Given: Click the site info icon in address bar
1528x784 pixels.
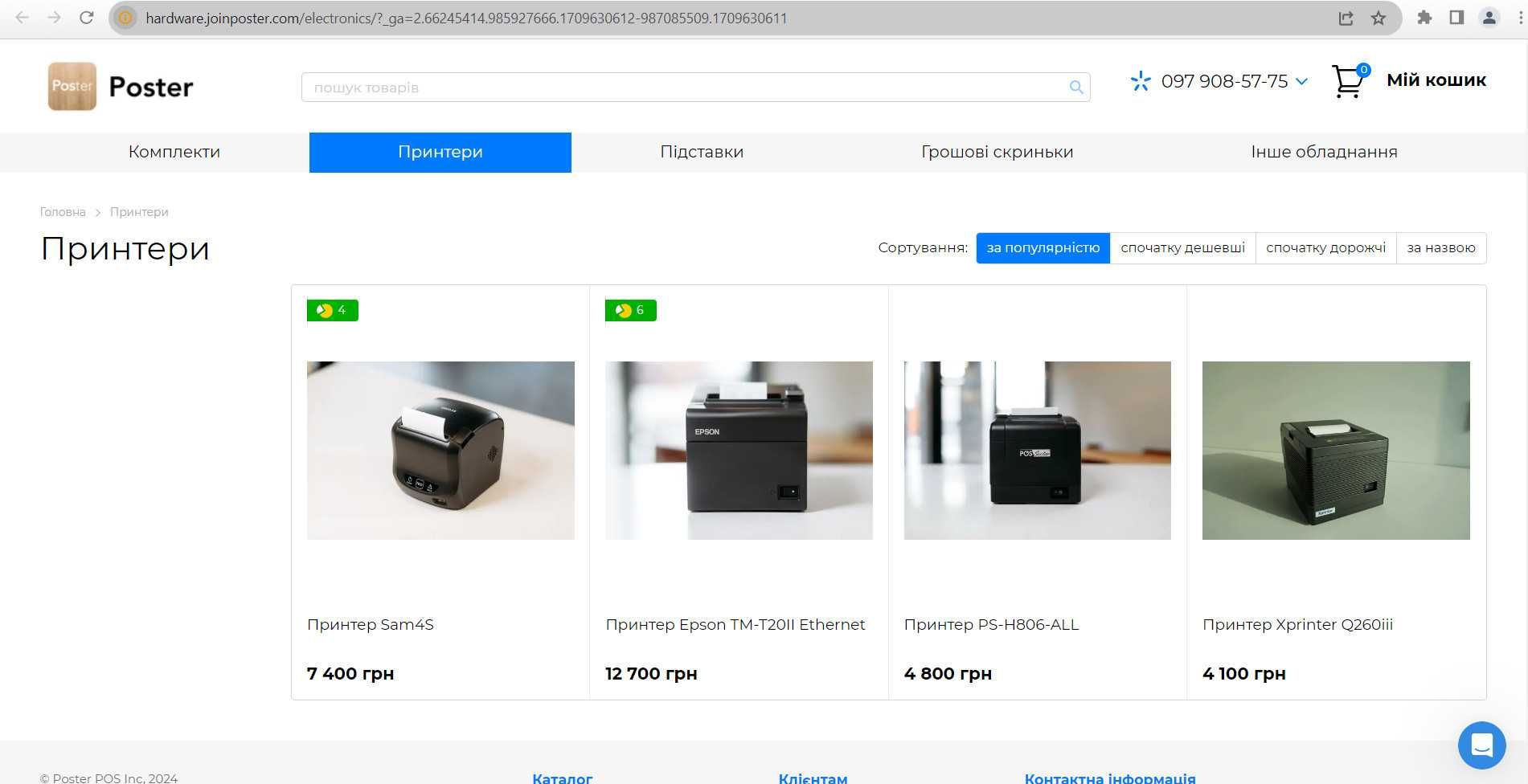Looking at the screenshot, I should pyautogui.click(x=125, y=18).
